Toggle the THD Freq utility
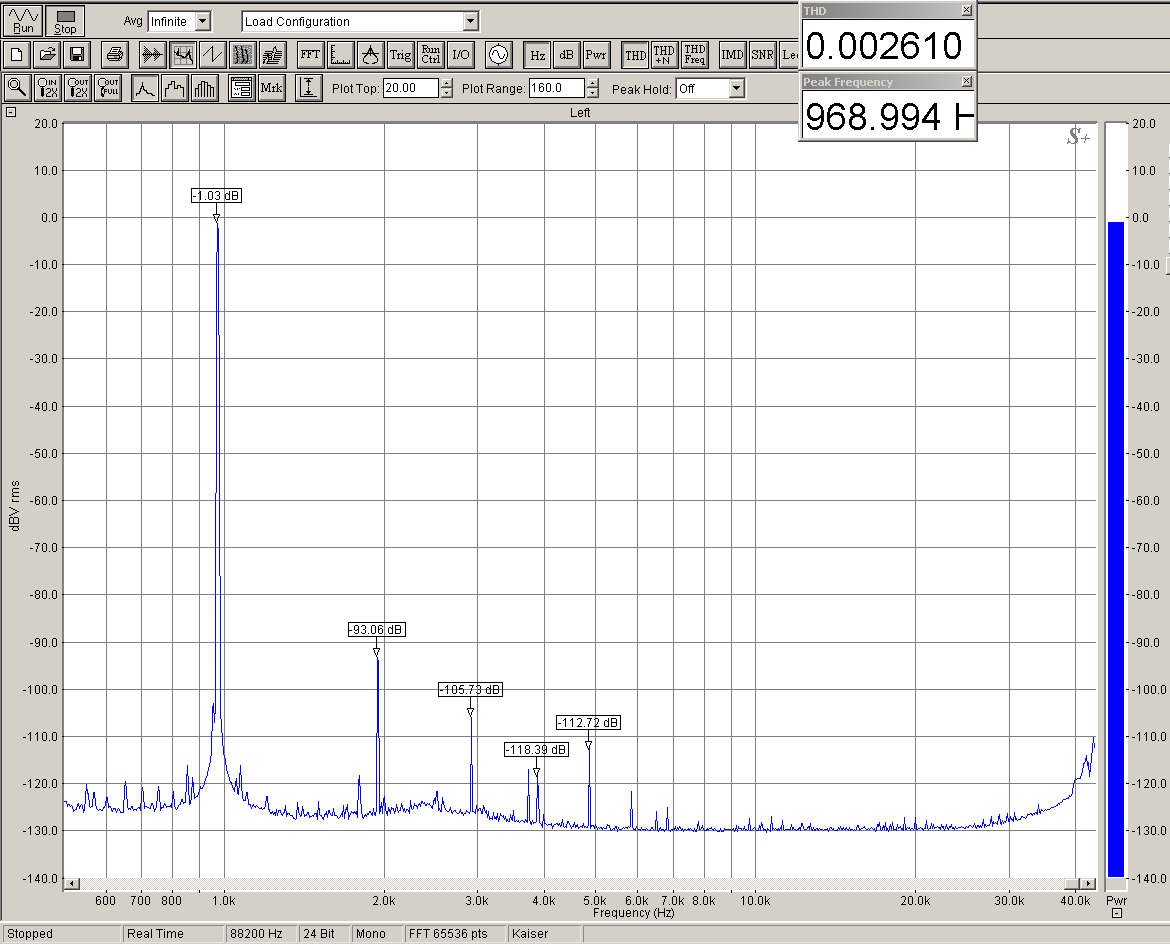Viewport: 1170px width, 944px height. pyautogui.click(x=695, y=54)
